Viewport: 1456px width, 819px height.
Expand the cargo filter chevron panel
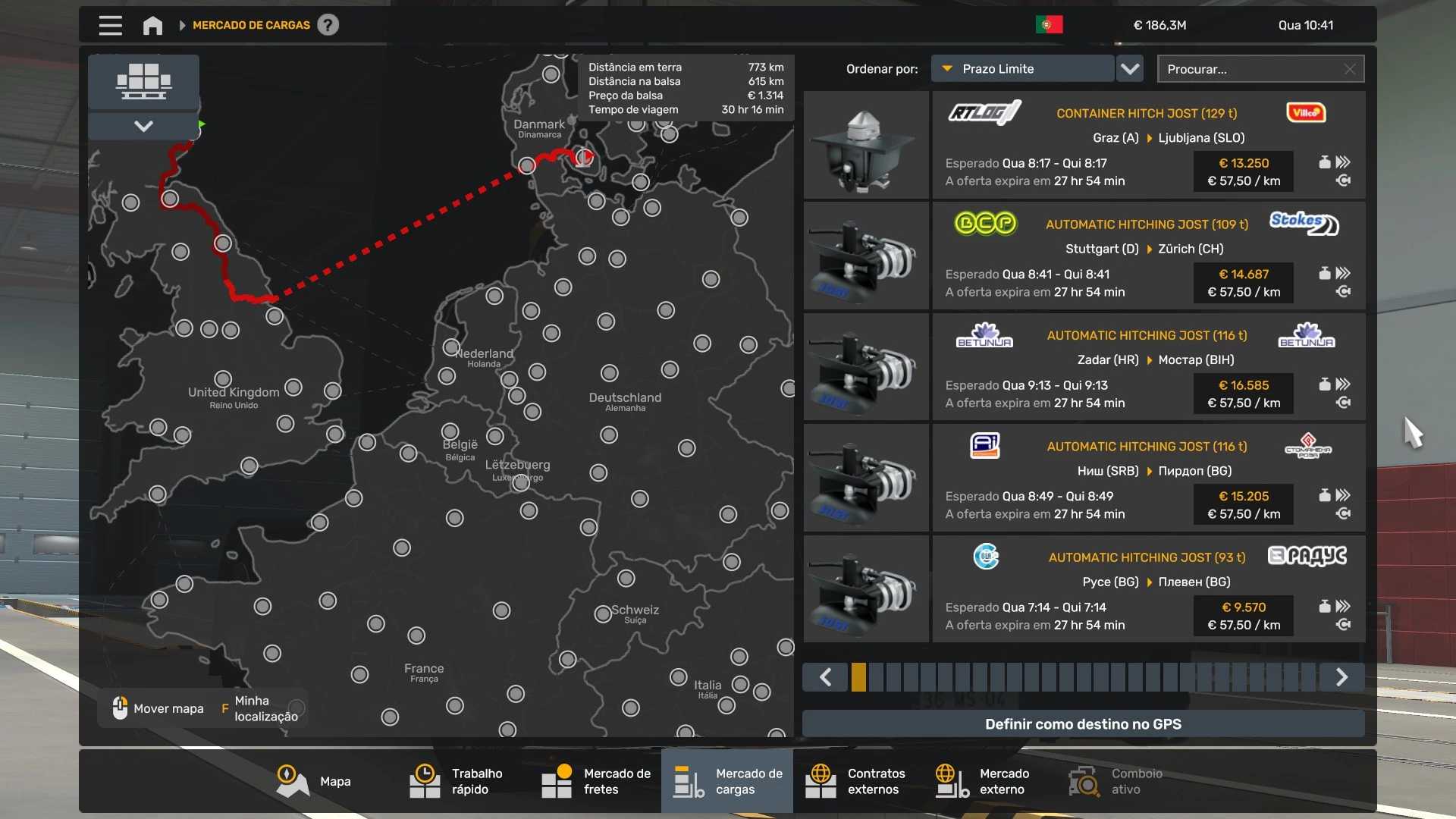tap(143, 126)
